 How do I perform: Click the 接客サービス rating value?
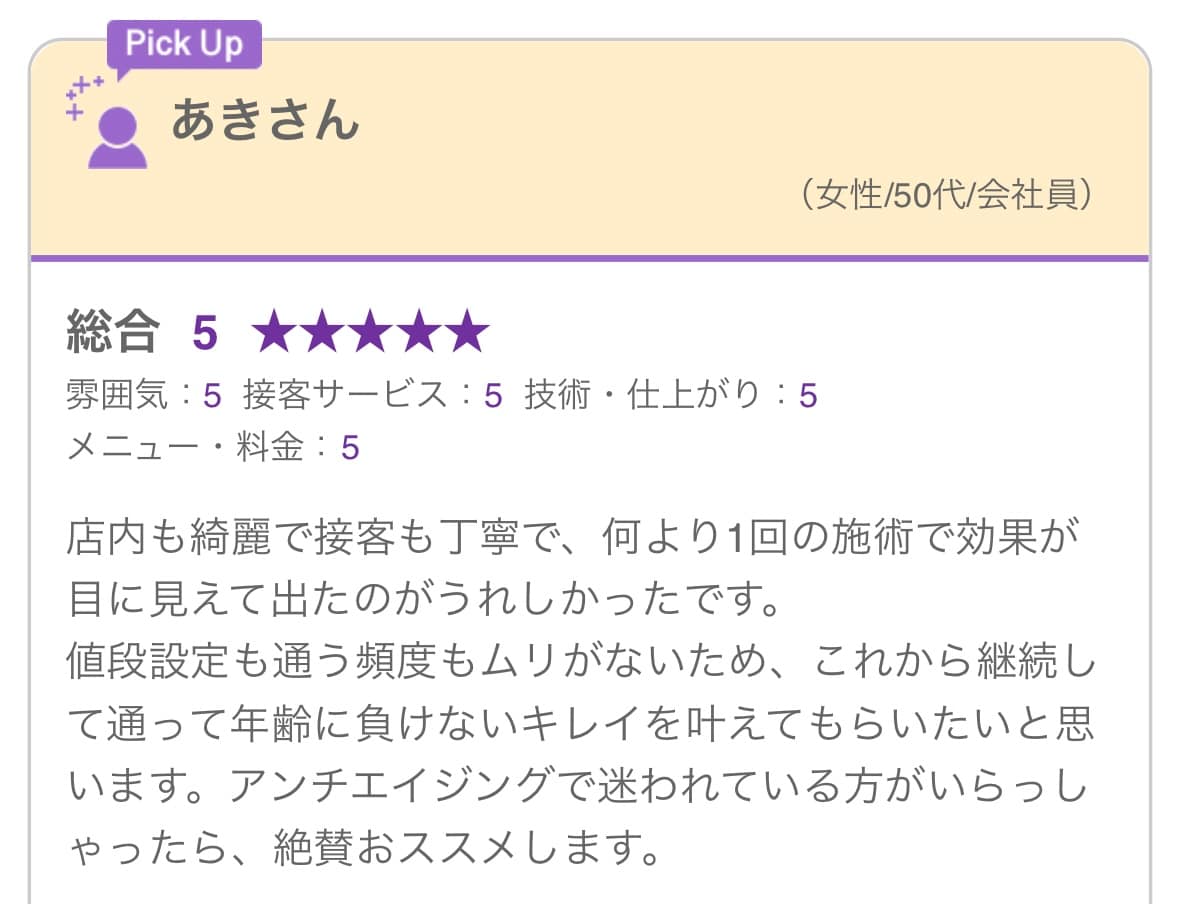click(493, 396)
